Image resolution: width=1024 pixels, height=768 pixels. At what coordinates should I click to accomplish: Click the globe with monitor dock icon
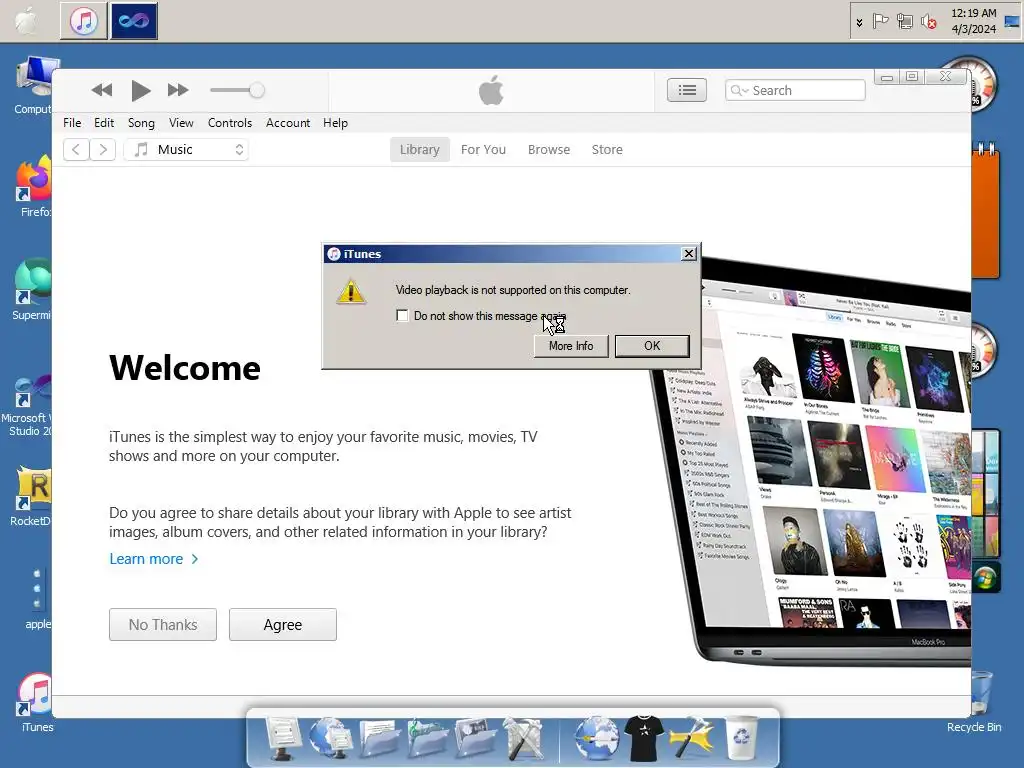(330, 738)
